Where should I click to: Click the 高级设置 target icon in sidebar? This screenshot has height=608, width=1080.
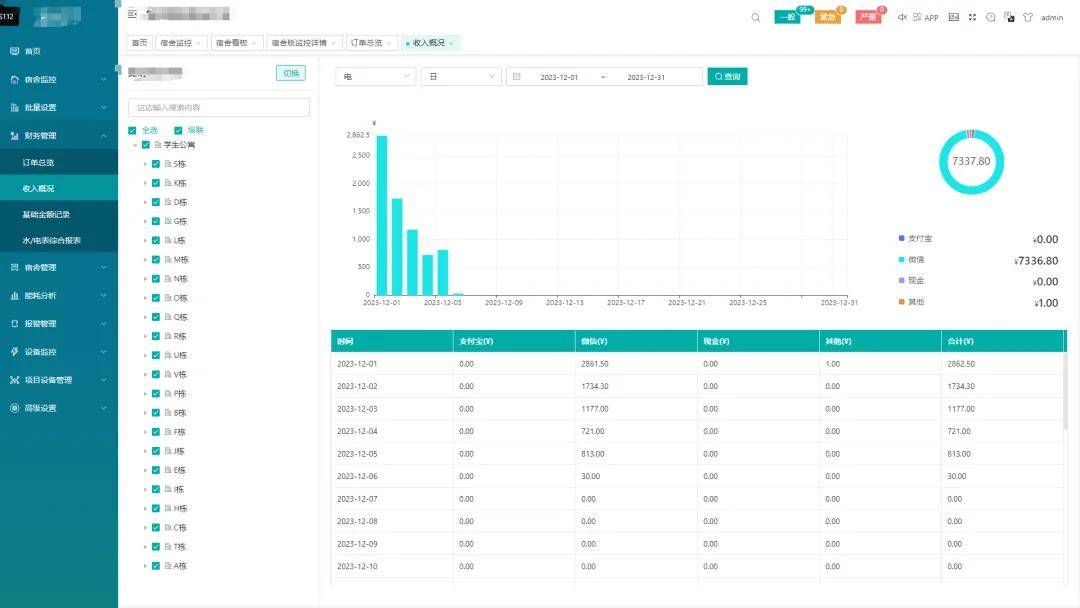pyautogui.click(x=14, y=408)
